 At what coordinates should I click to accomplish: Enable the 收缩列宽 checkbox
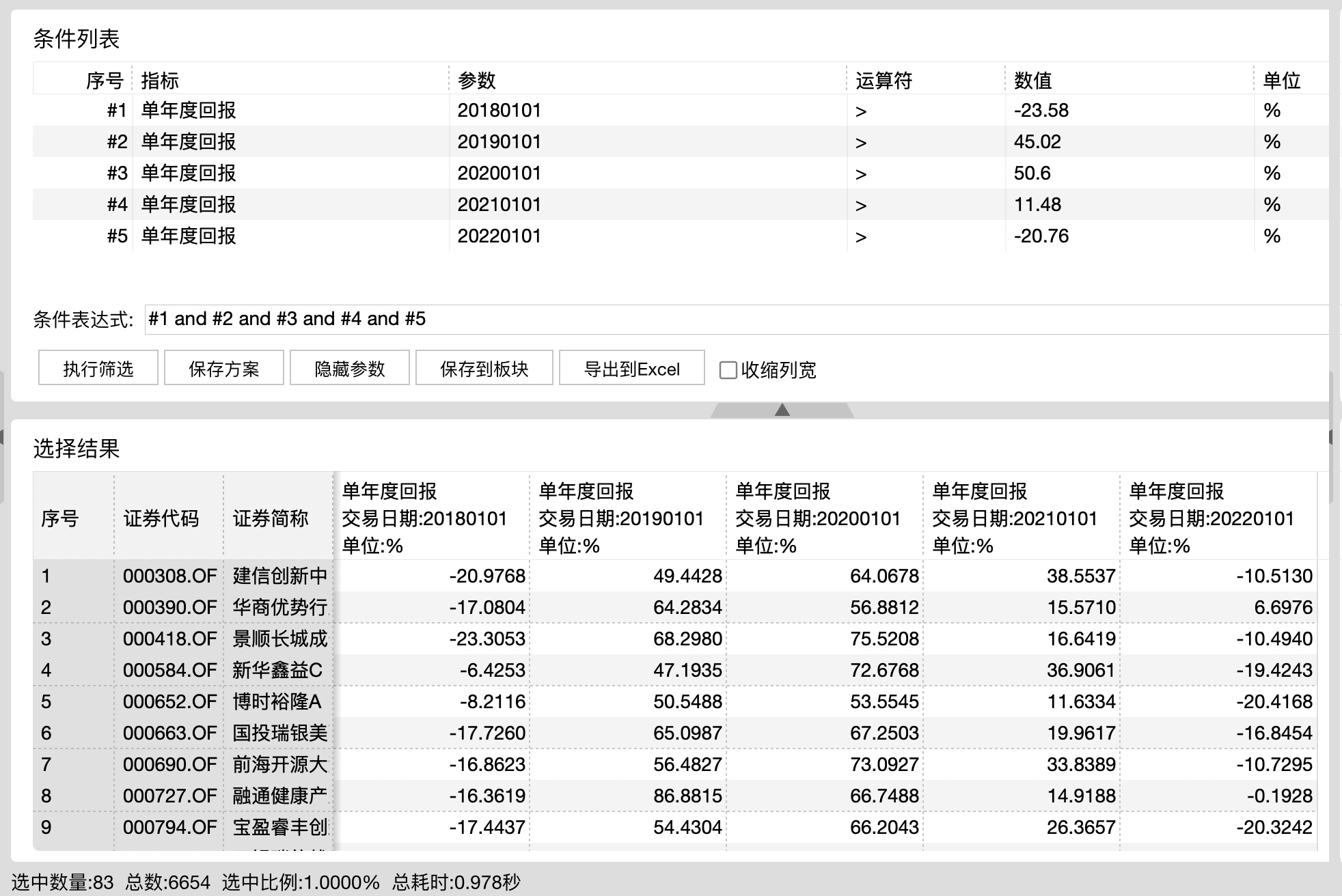[x=728, y=370]
